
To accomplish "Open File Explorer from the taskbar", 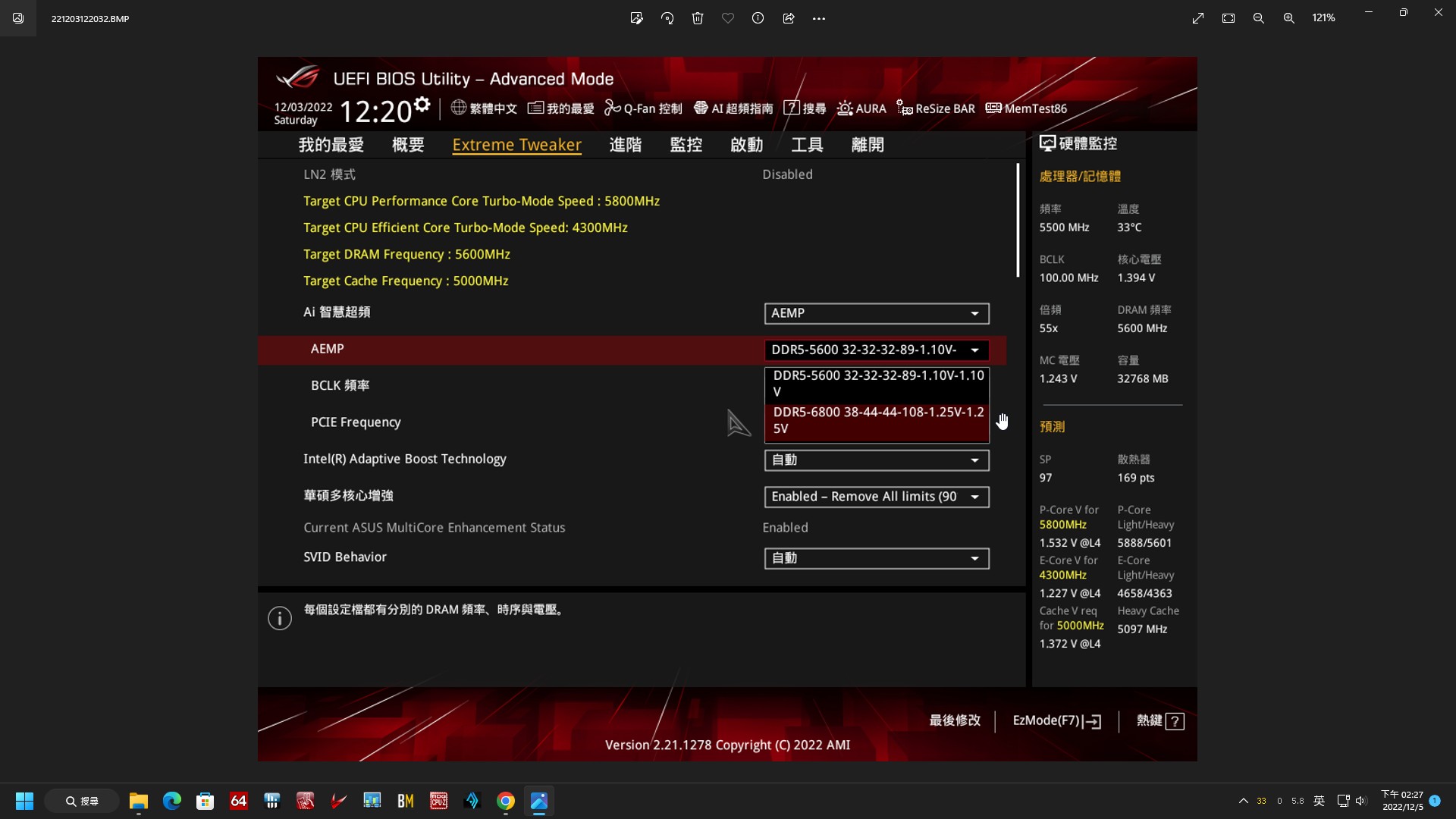I will 138,801.
